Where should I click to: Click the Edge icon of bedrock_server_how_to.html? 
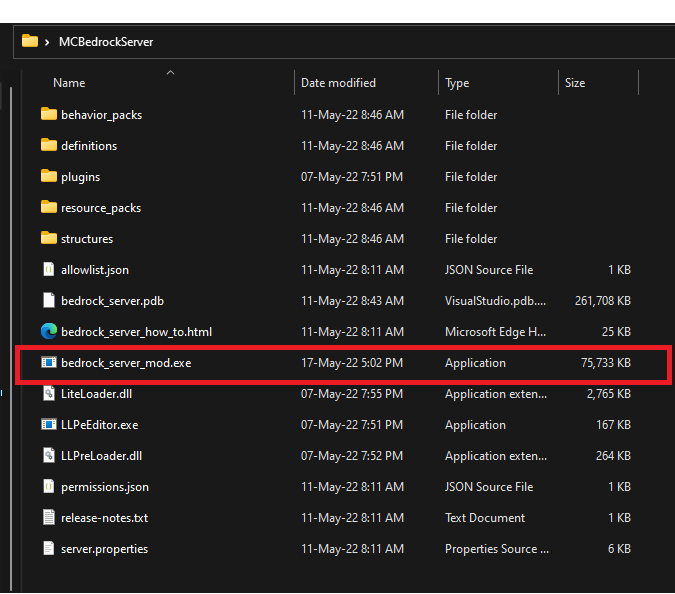[x=49, y=331]
